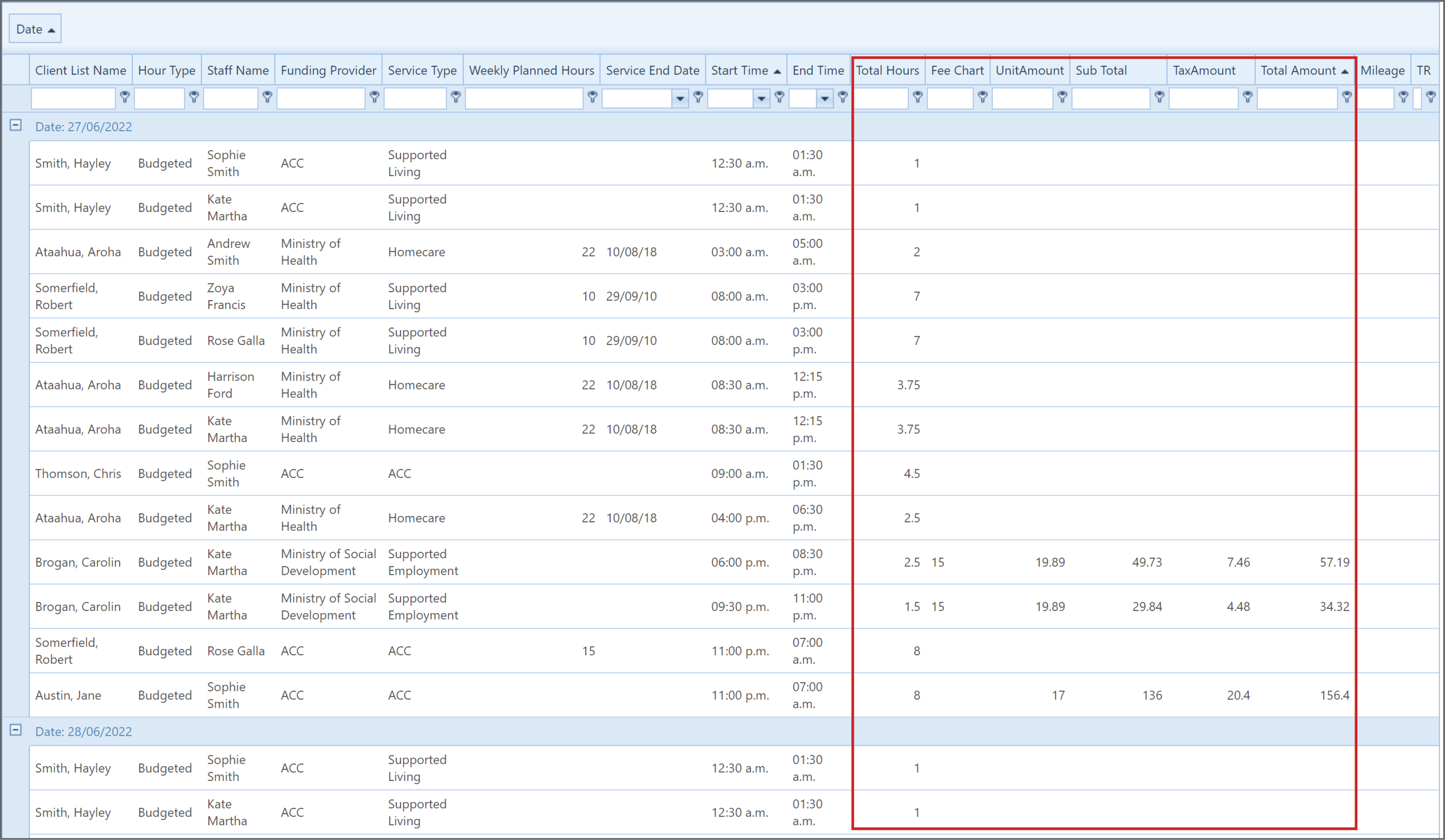Click the Date grouping button
The height and width of the screenshot is (840, 1445).
35,29
